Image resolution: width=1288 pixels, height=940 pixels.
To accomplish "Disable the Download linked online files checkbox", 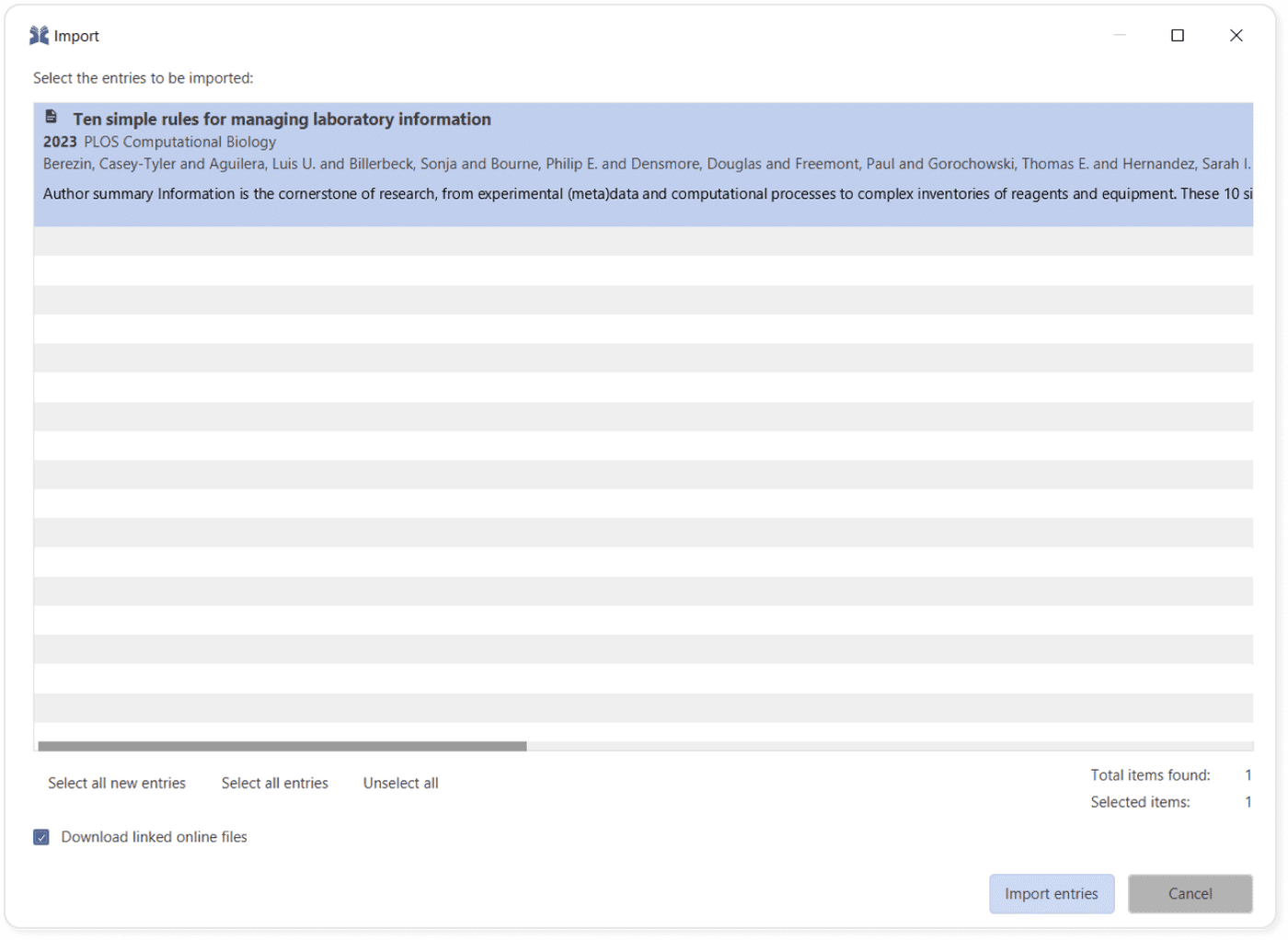I will tap(41, 837).
